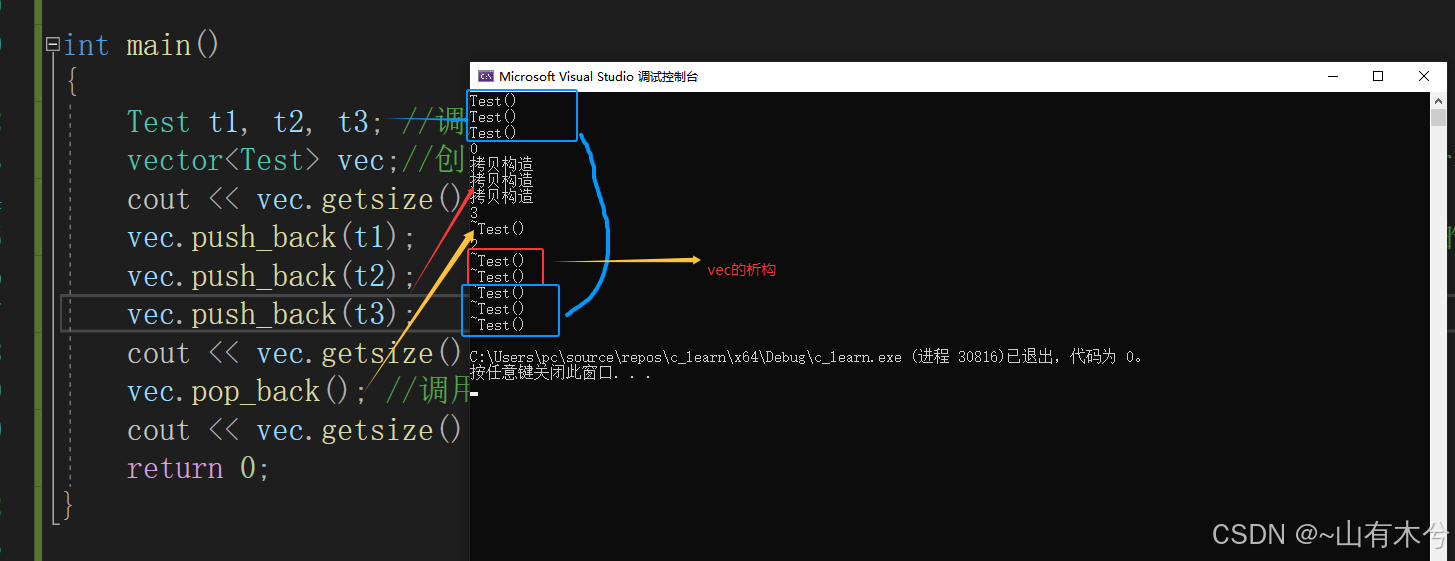The image size is (1455, 561).
Task: Click the 'vector<Test> vec;' declaration line
Action: [x=264, y=160]
